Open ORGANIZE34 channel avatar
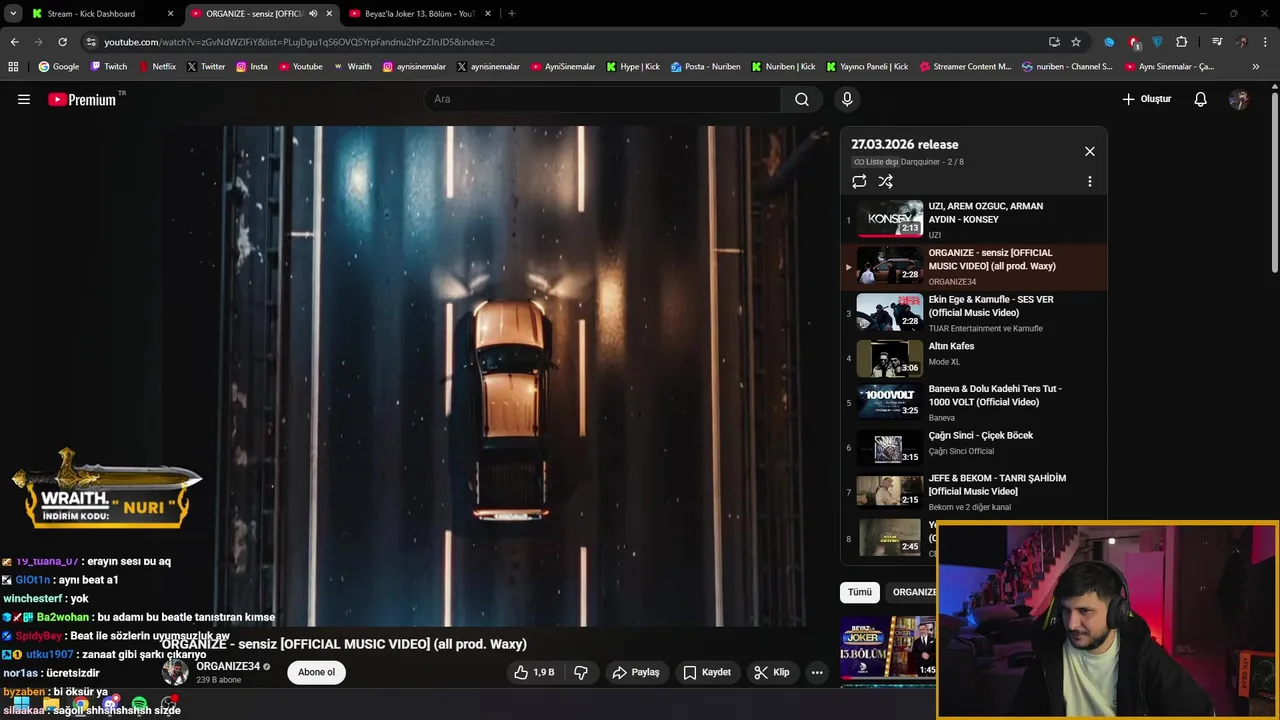The height and width of the screenshot is (720, 1280). tap(175, 673)
